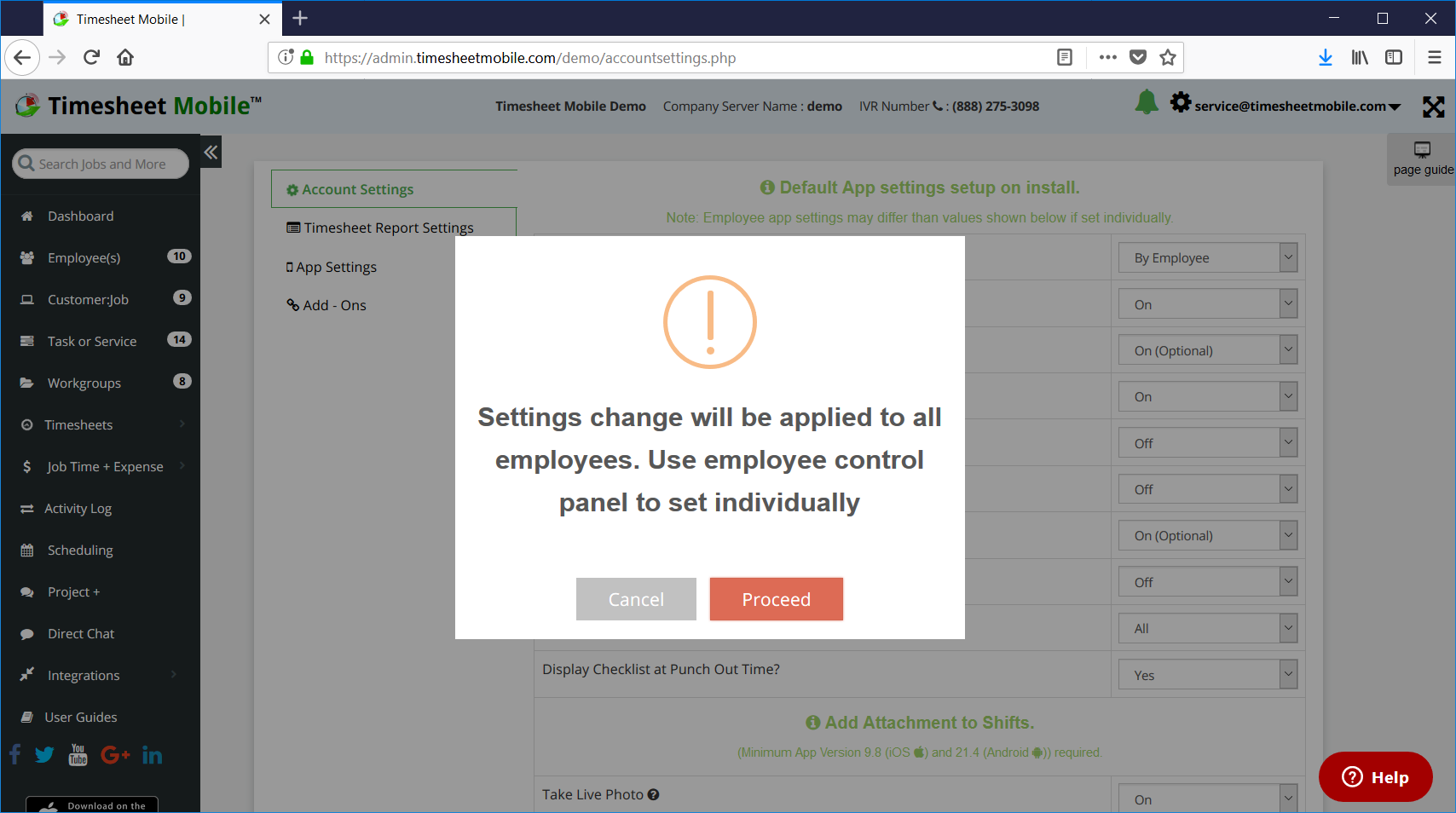
Task: Click the Twitter bird icon
Action: pos(44,755)
